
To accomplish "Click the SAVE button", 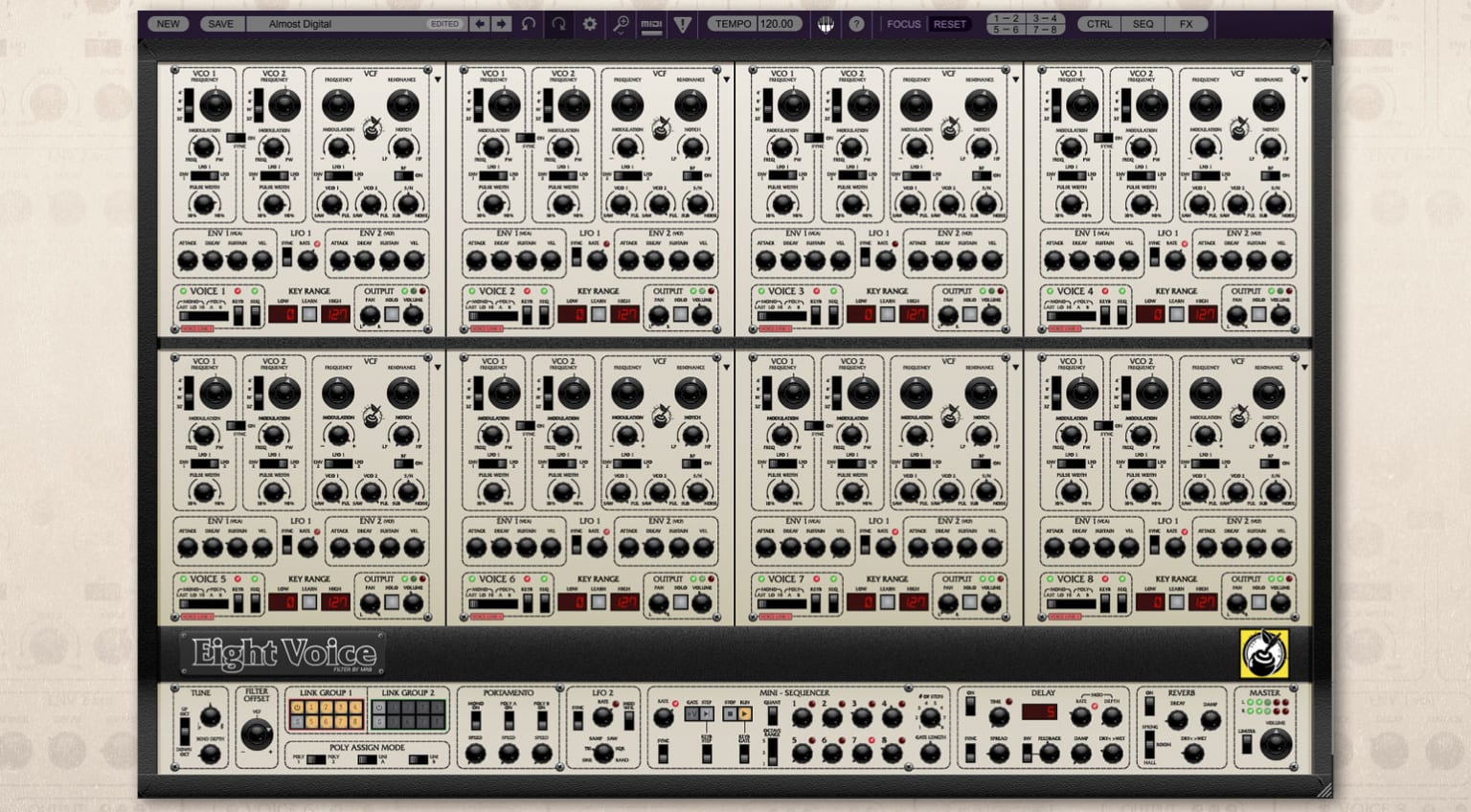I will (220, 24).
